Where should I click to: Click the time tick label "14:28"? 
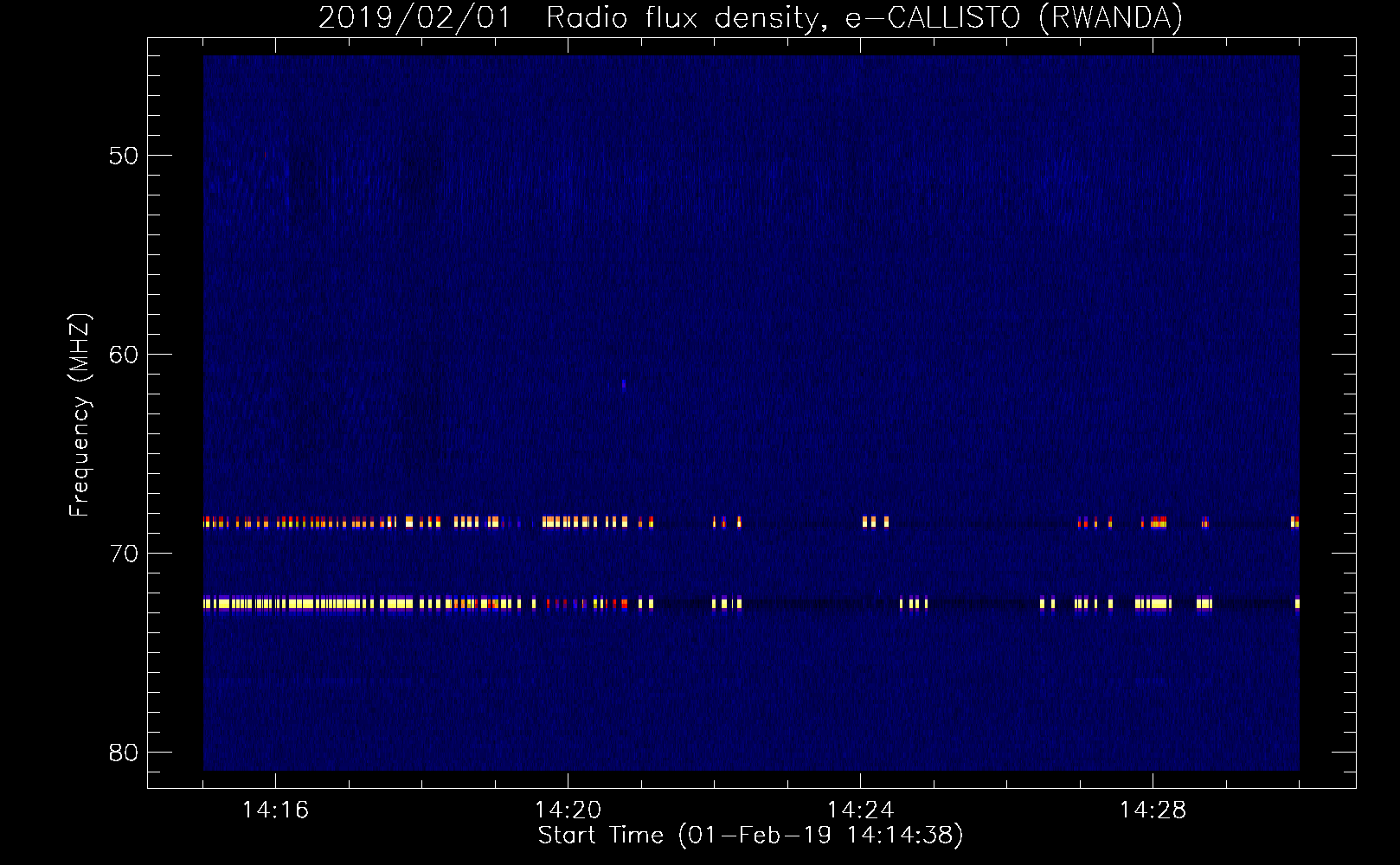[1153, 810]
